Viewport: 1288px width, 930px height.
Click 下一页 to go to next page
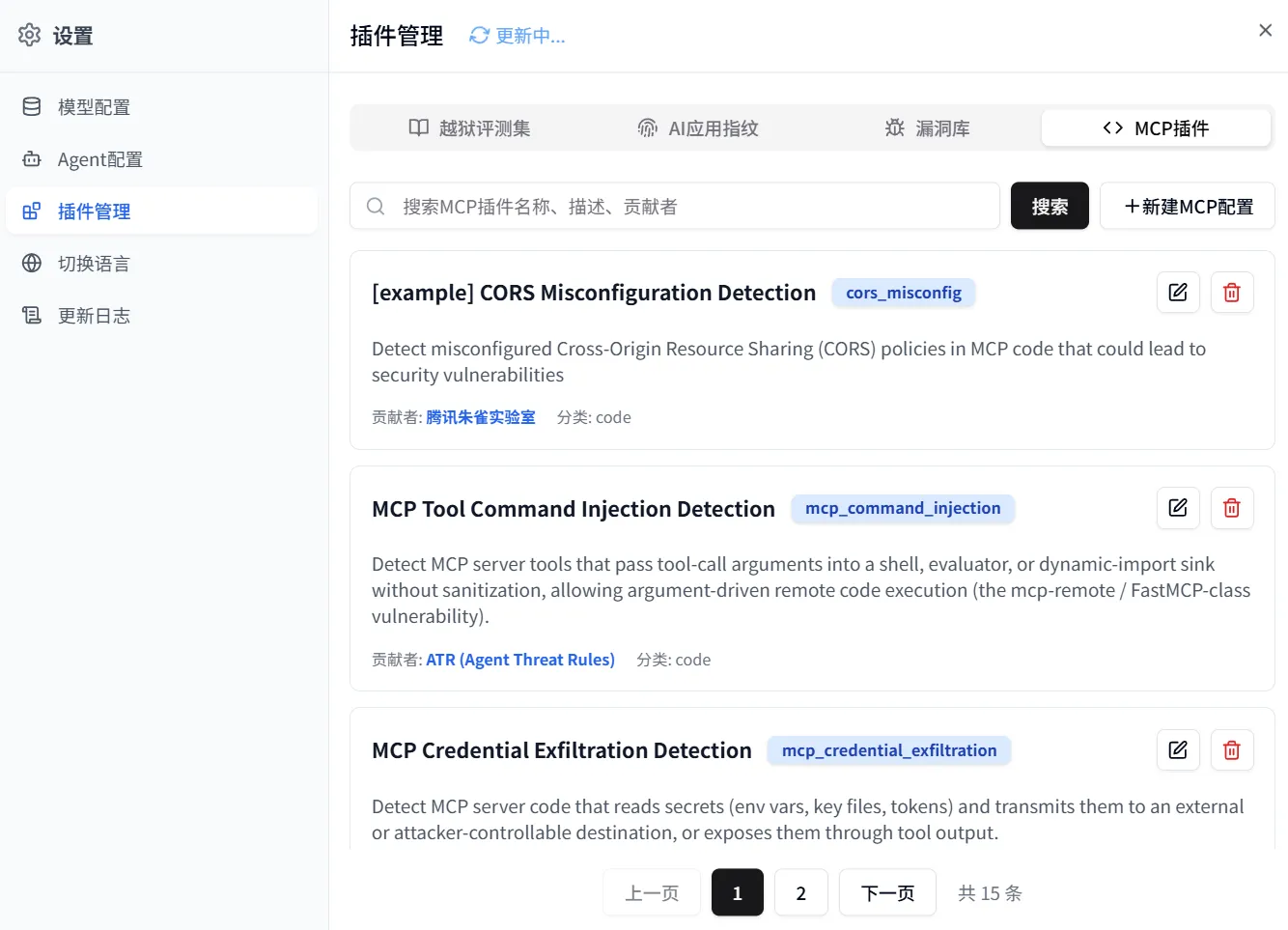click(x=887, y=892)
